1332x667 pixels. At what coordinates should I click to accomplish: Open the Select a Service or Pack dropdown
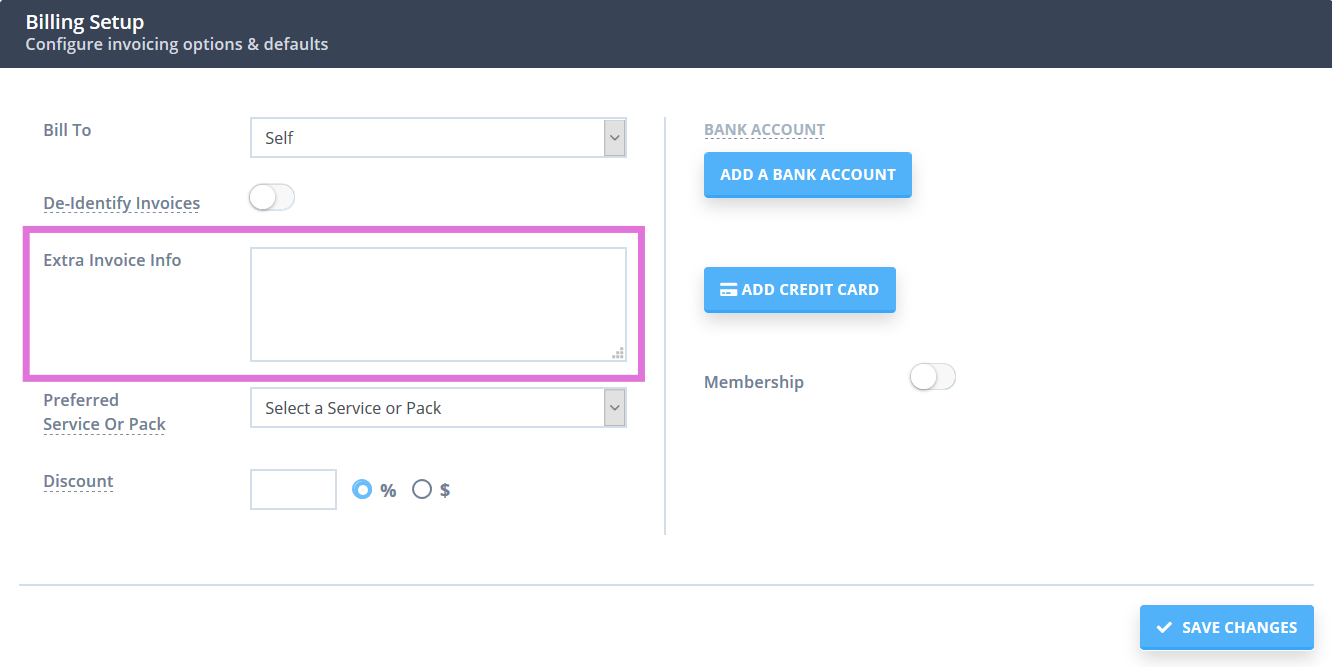click(x=438, y=407)
